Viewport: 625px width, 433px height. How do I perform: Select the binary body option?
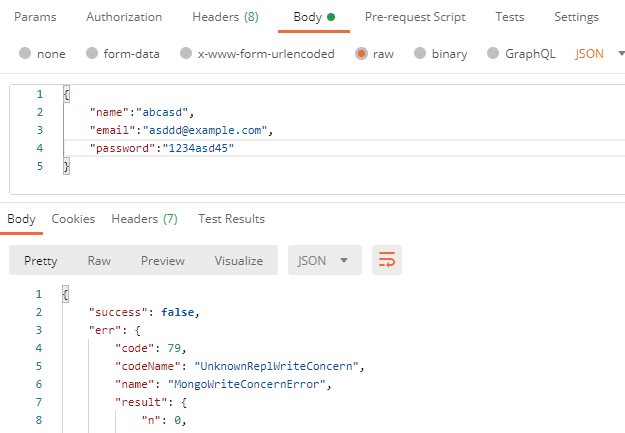click(420, 54)
